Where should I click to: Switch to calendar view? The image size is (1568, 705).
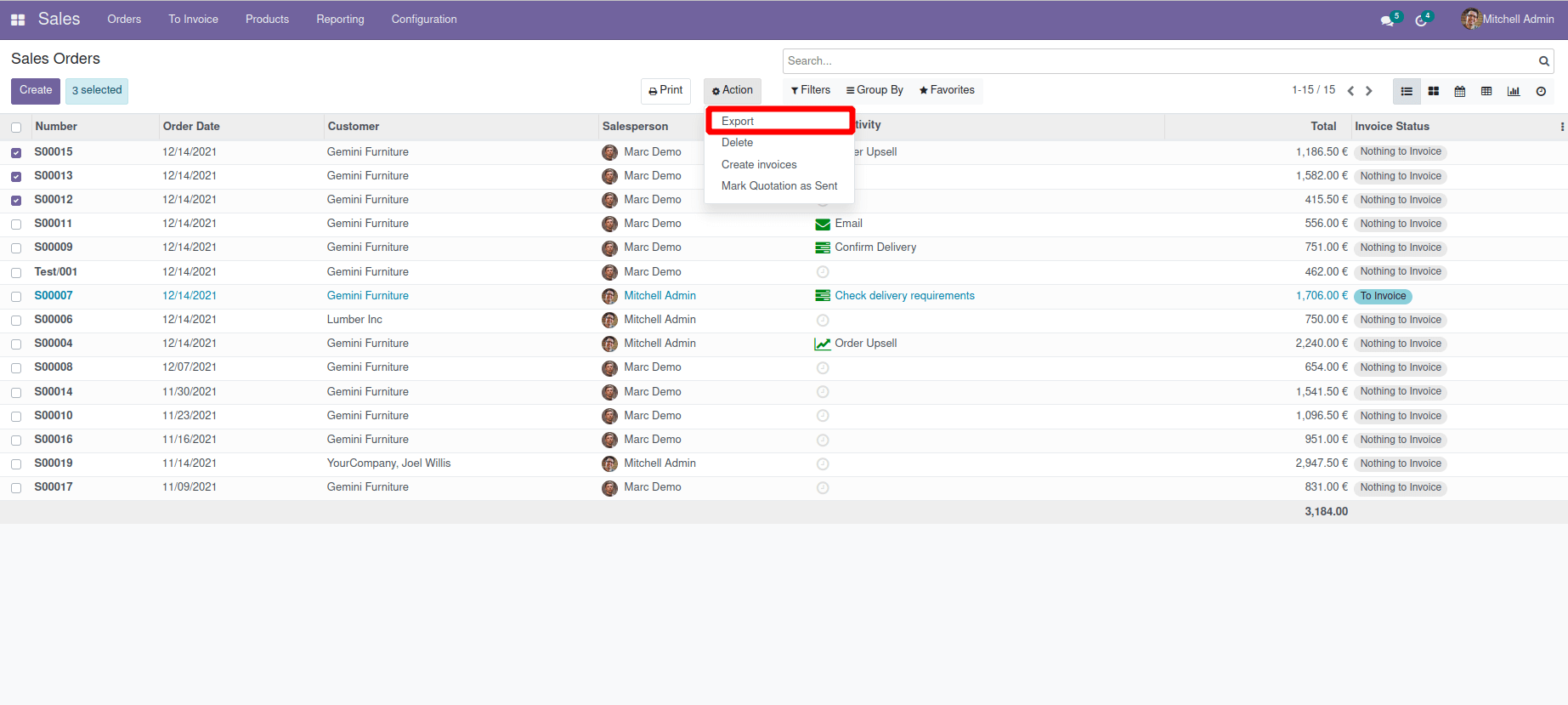click(x=1460, y=91)
